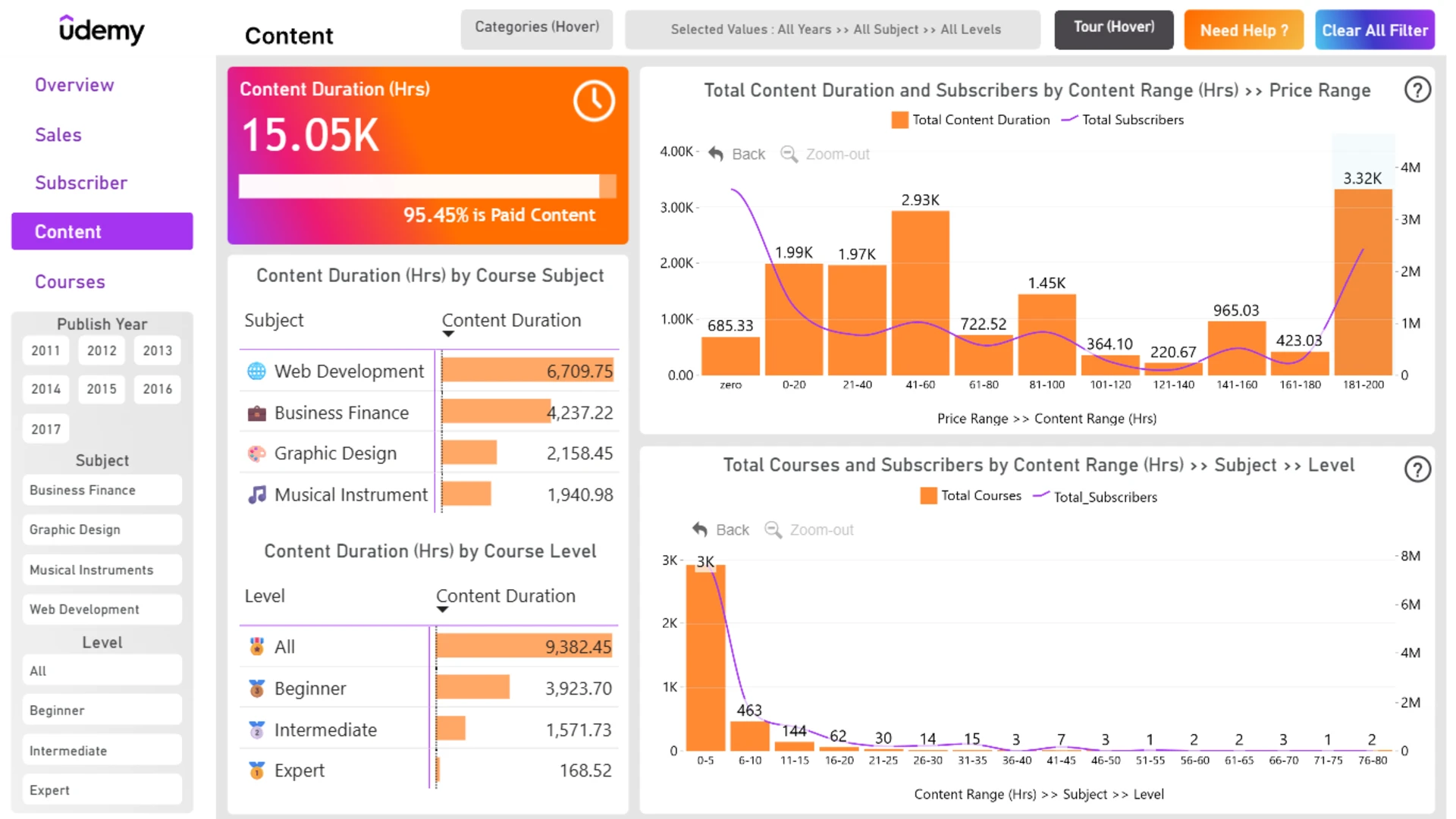Viewport: 1456px width, 819px height.
Task: Toggle the 2015 publish year filter
Action: tap(102, 389)
